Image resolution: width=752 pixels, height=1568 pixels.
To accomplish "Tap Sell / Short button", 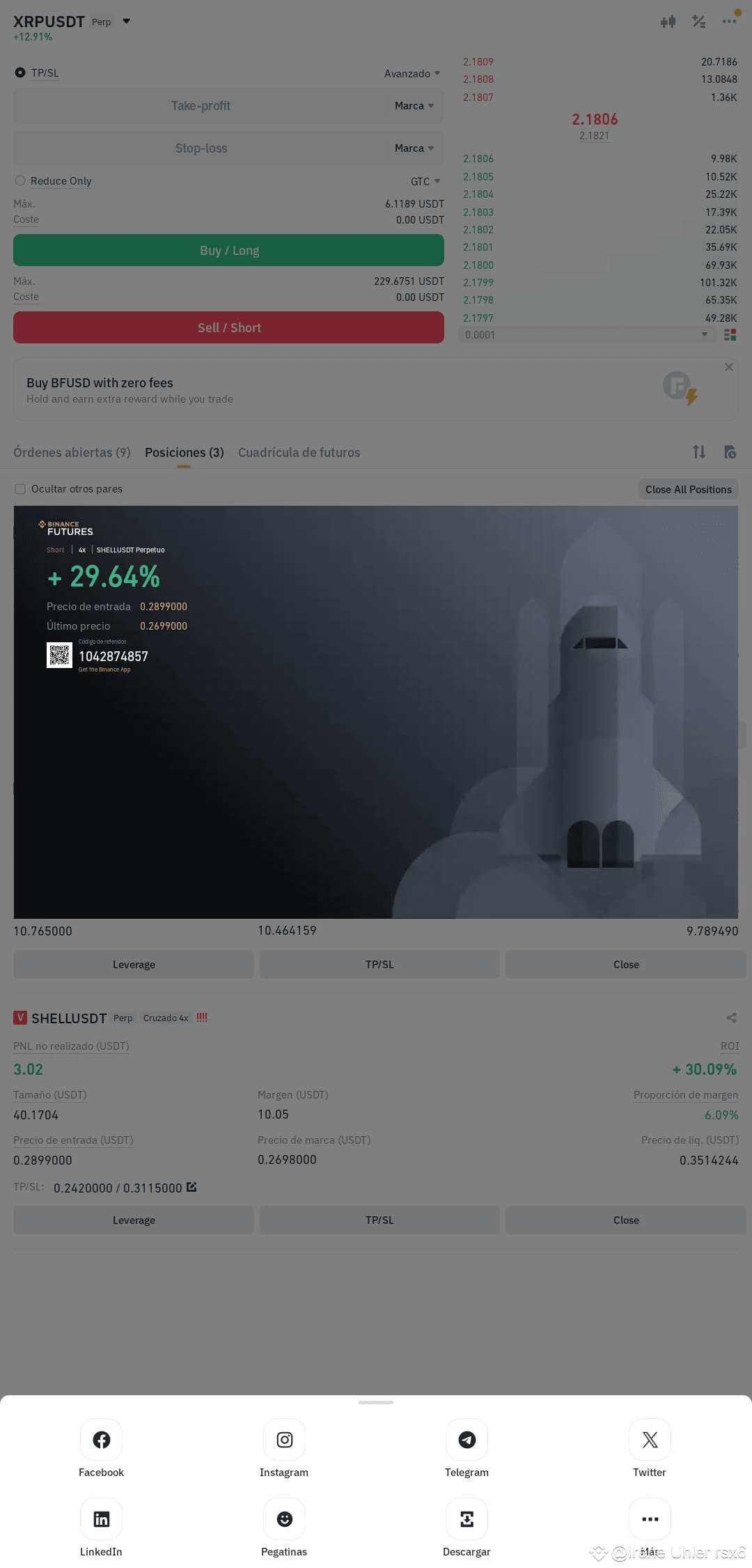I will point(228,327).
